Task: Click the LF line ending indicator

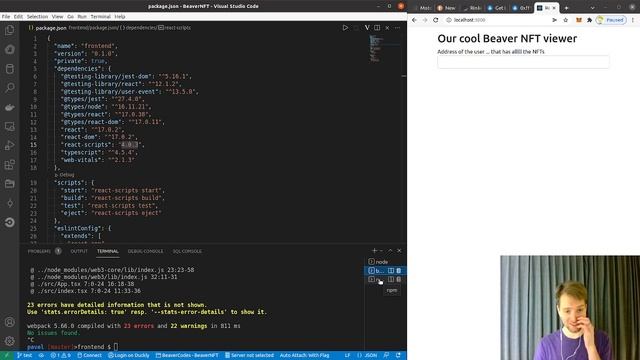Action: [x=347, y=355]
